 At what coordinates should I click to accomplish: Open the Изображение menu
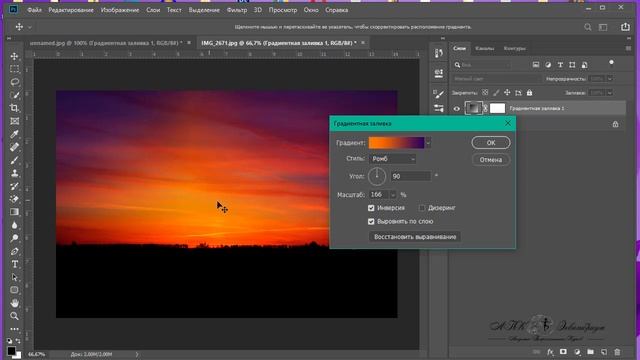120,10
